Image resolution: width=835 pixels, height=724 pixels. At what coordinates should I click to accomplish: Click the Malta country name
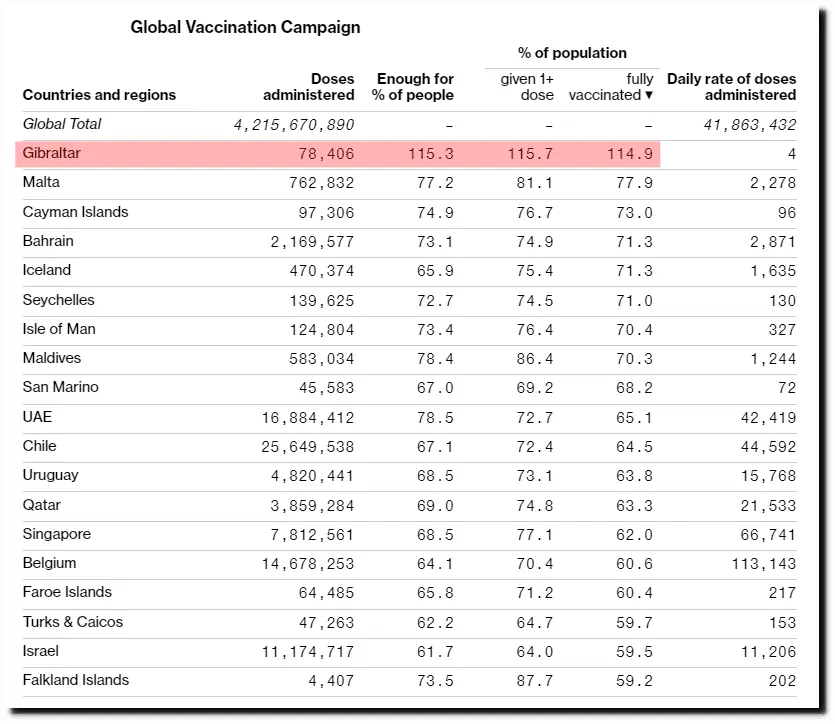(41, 182)
